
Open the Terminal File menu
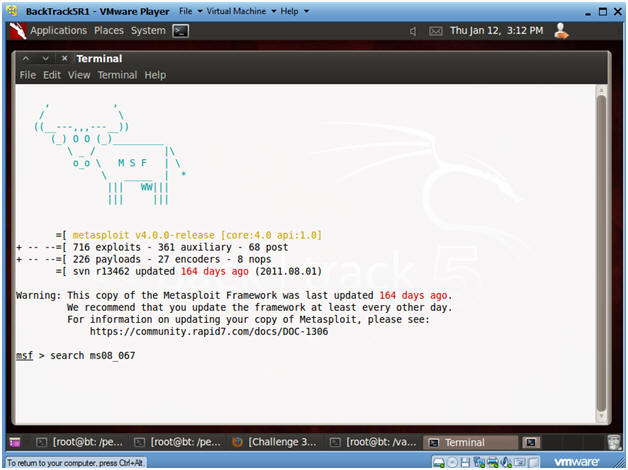coord(28,75)
